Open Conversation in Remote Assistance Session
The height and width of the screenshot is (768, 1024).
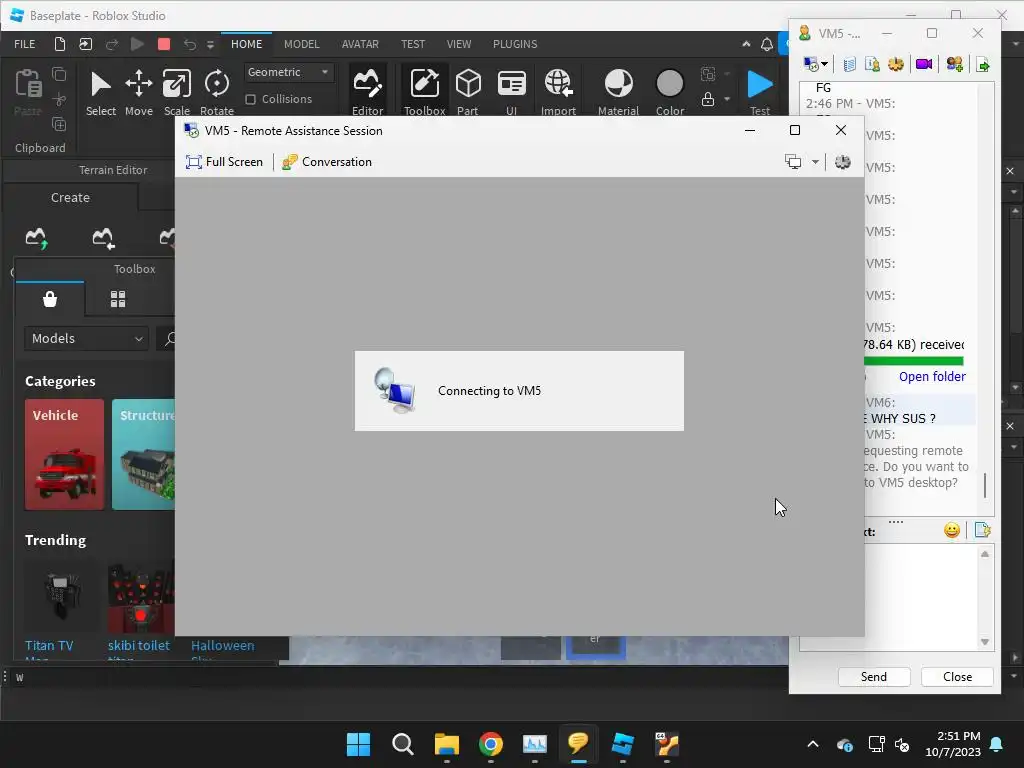click(x=327, y=162)
